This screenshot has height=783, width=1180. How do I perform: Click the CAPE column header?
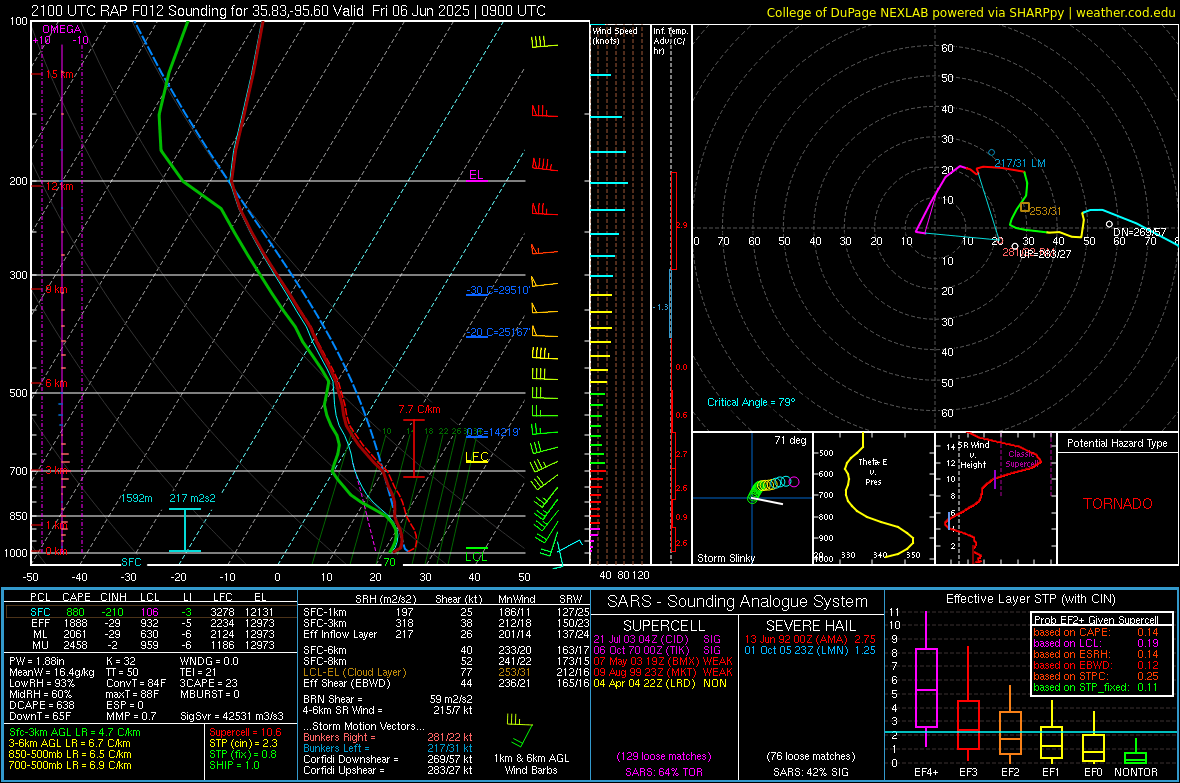tap(76, 597)
